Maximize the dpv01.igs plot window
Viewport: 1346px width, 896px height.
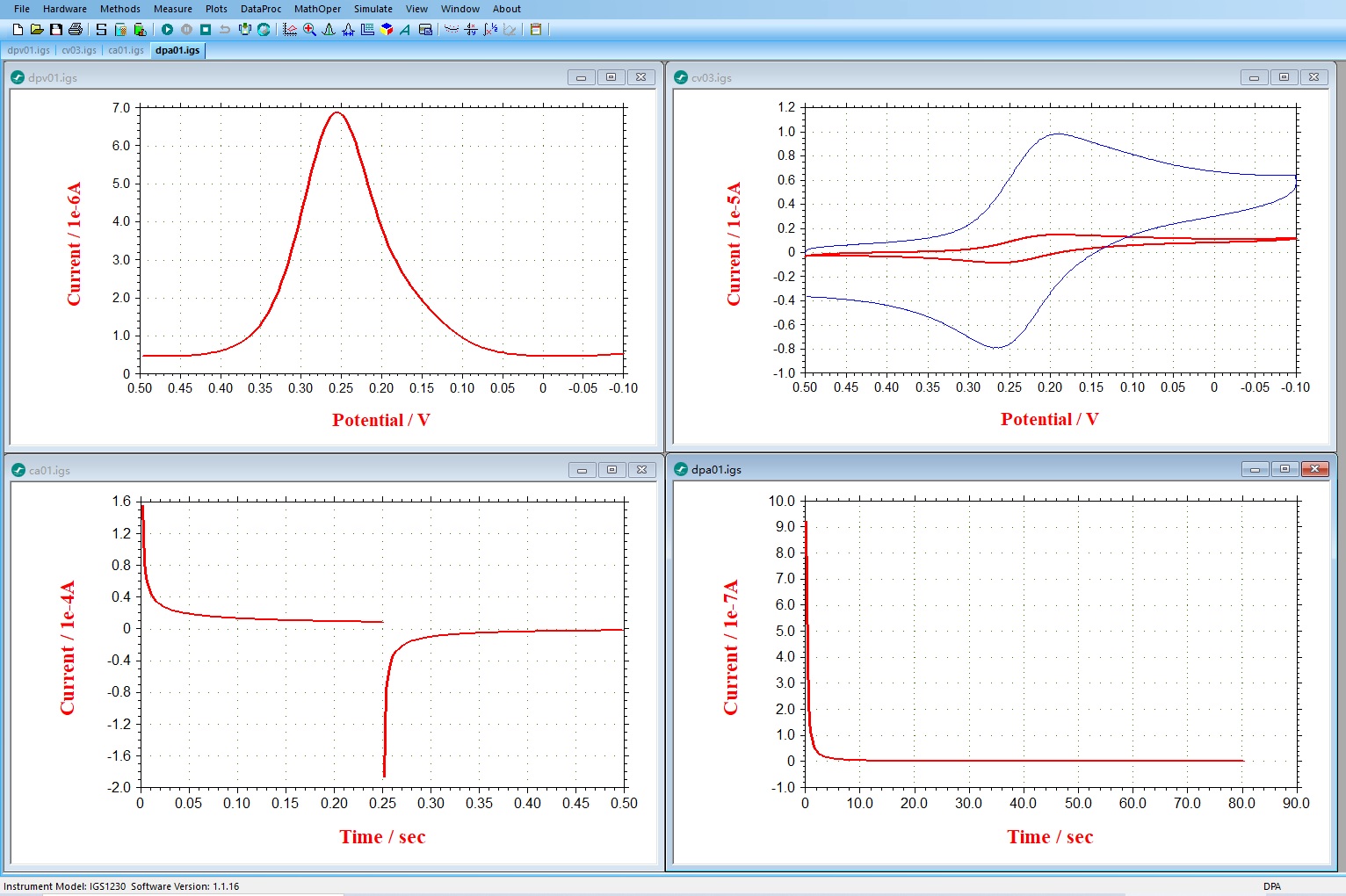611,77
